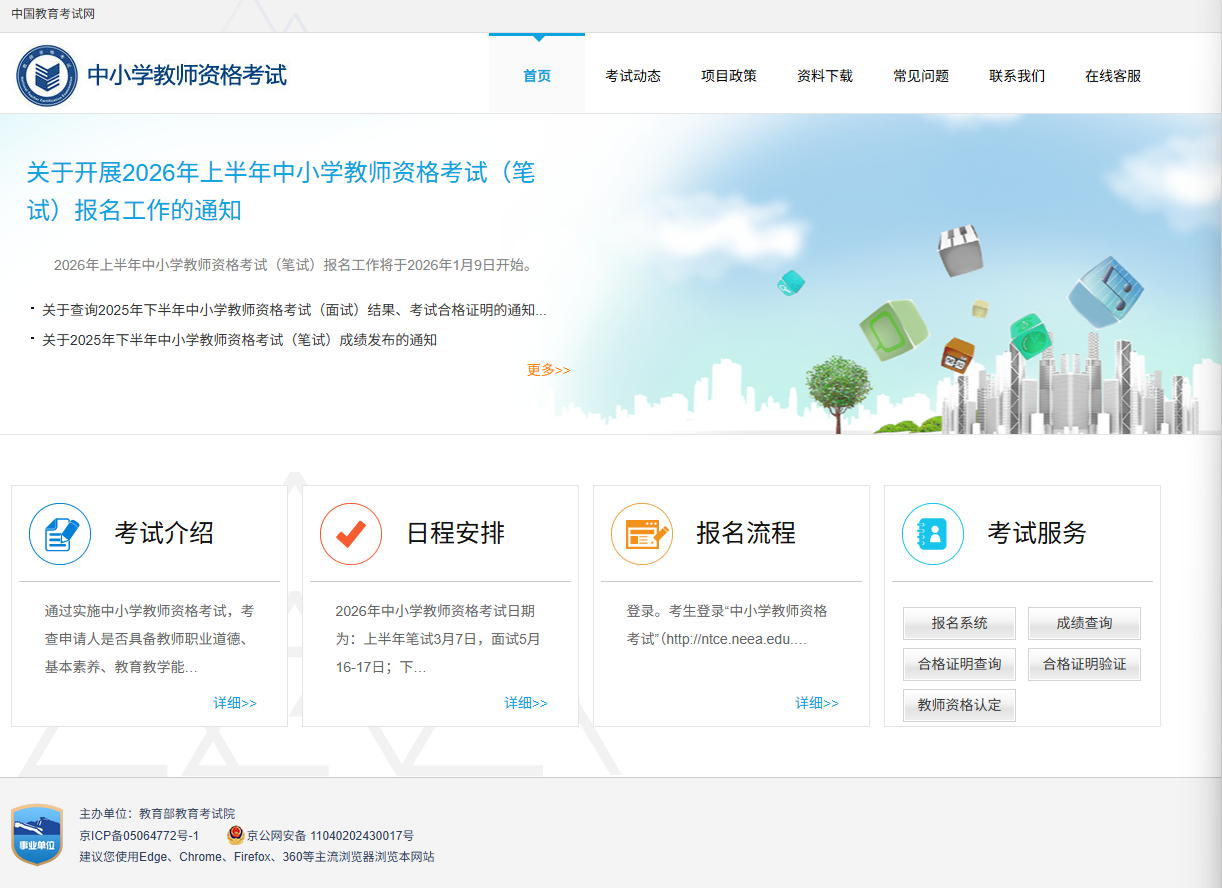Open the 首页 navigation tab
1222x888 pixels.
pyautogui.click(x=537, y=76)
